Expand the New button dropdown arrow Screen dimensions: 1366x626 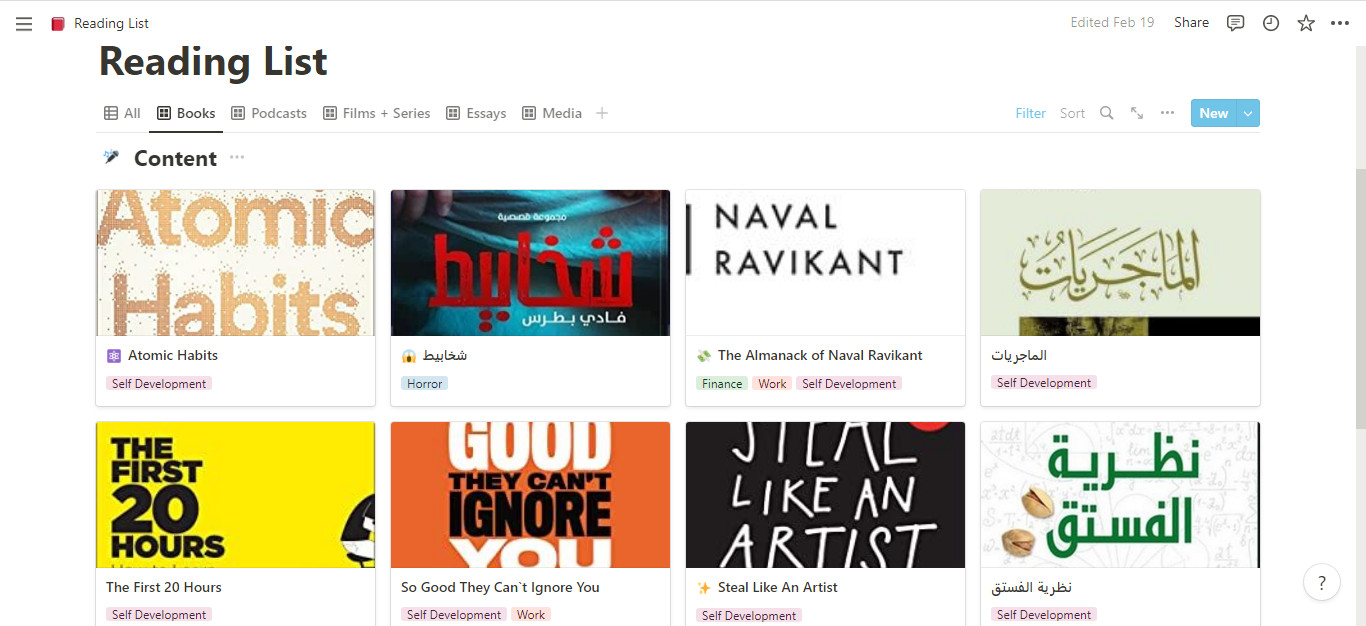1248,113
